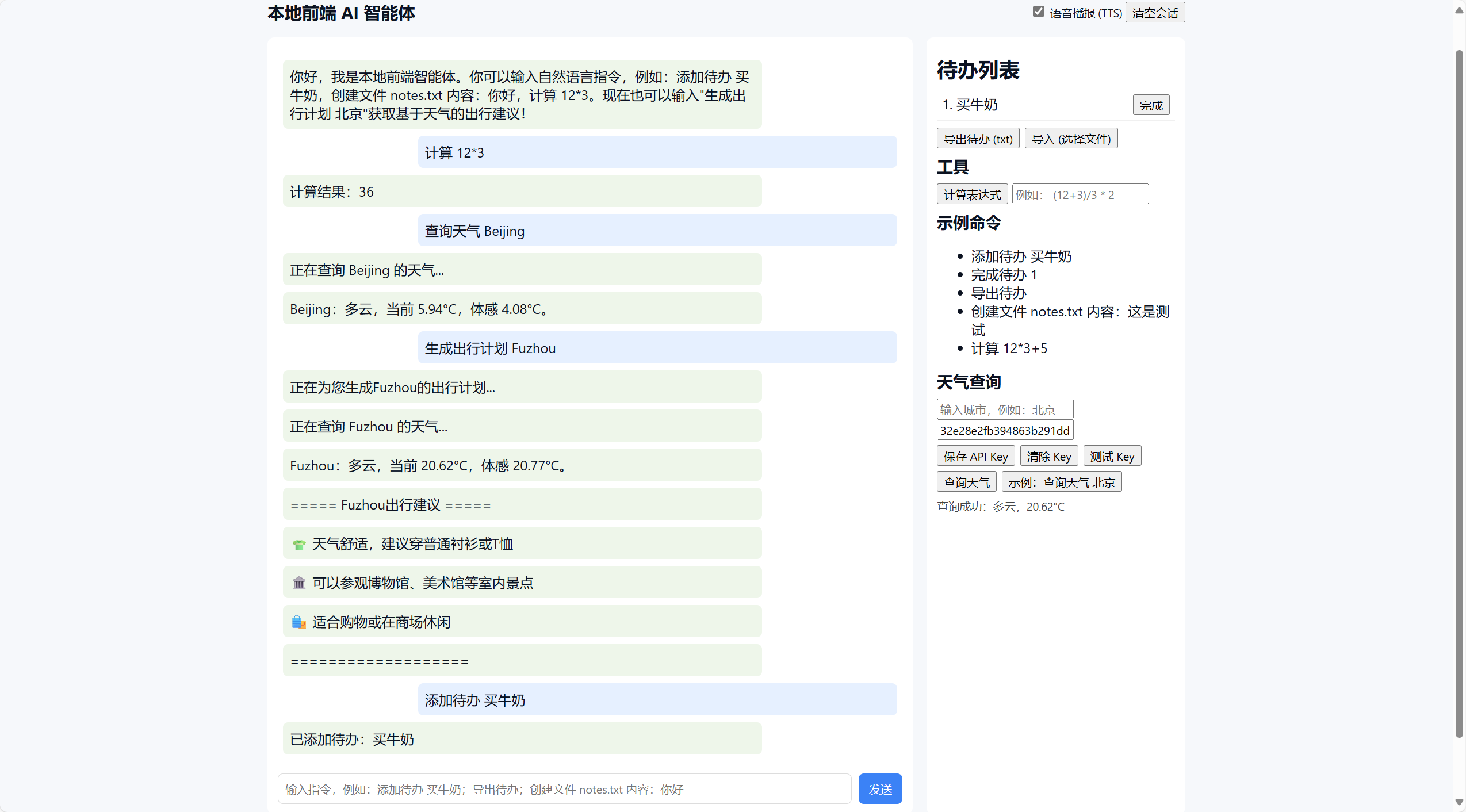Open 导入 (选择文件) file picker
Image resolution: width=1466 pixels, height=812 pixels.
(1071, 138)
